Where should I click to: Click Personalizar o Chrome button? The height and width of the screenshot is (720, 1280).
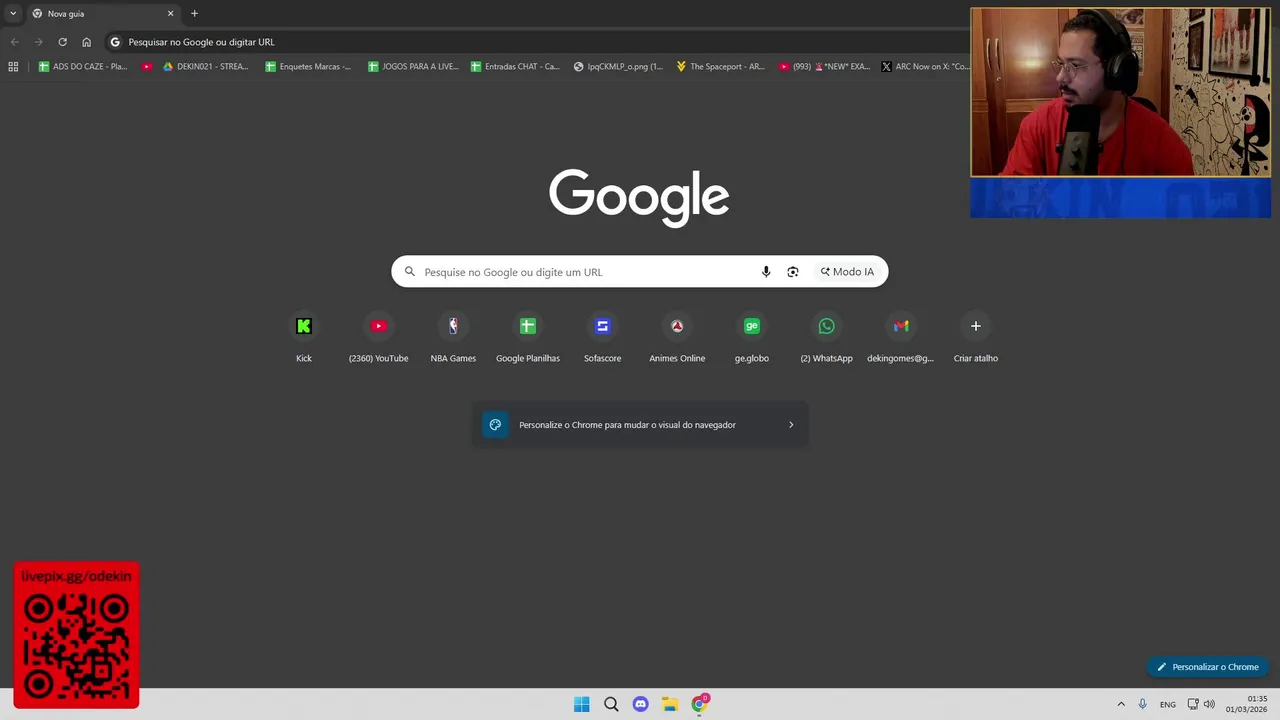coord(1208,667)
